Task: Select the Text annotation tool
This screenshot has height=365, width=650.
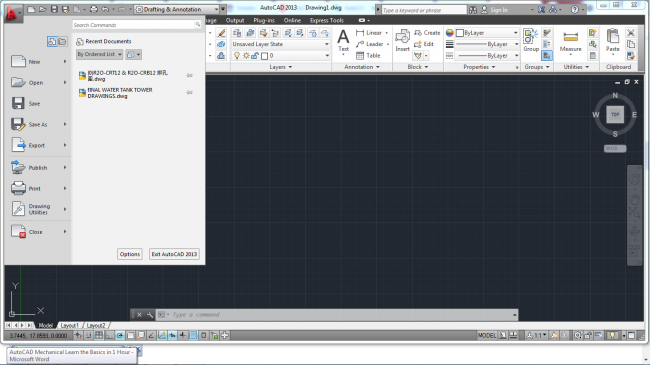Action: coord(343,42)
